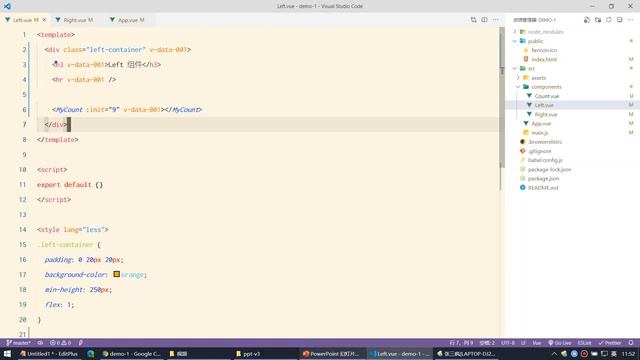Open changes compare icon in editor toolbar

pos(473,20)
